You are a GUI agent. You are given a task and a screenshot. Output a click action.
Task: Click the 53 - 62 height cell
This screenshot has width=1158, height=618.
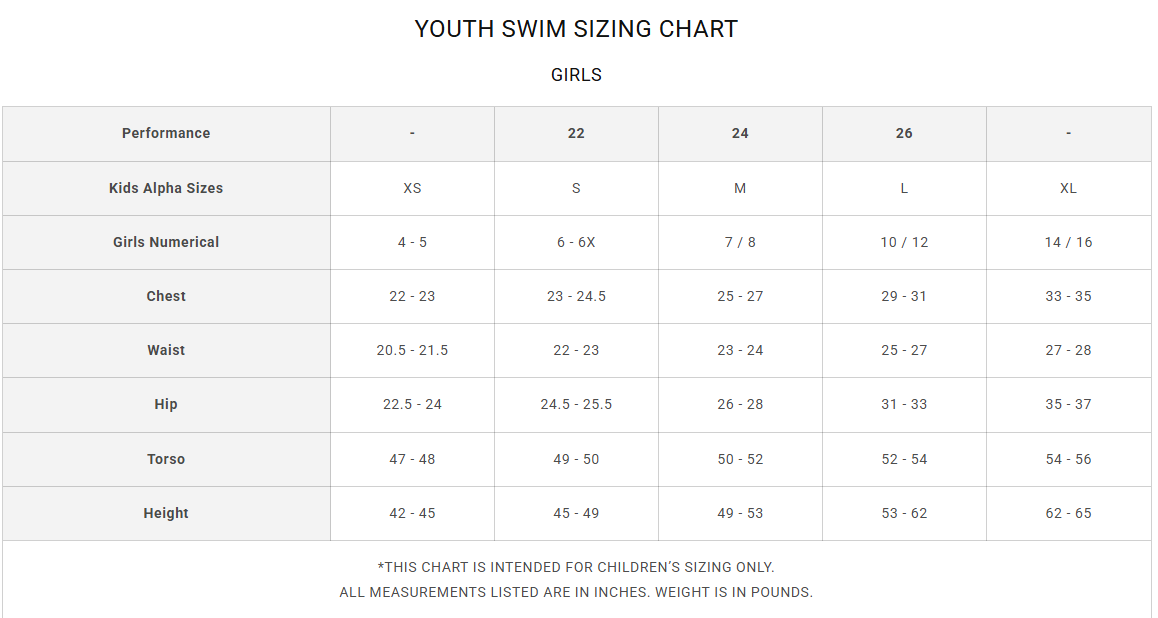click(904, 513)
